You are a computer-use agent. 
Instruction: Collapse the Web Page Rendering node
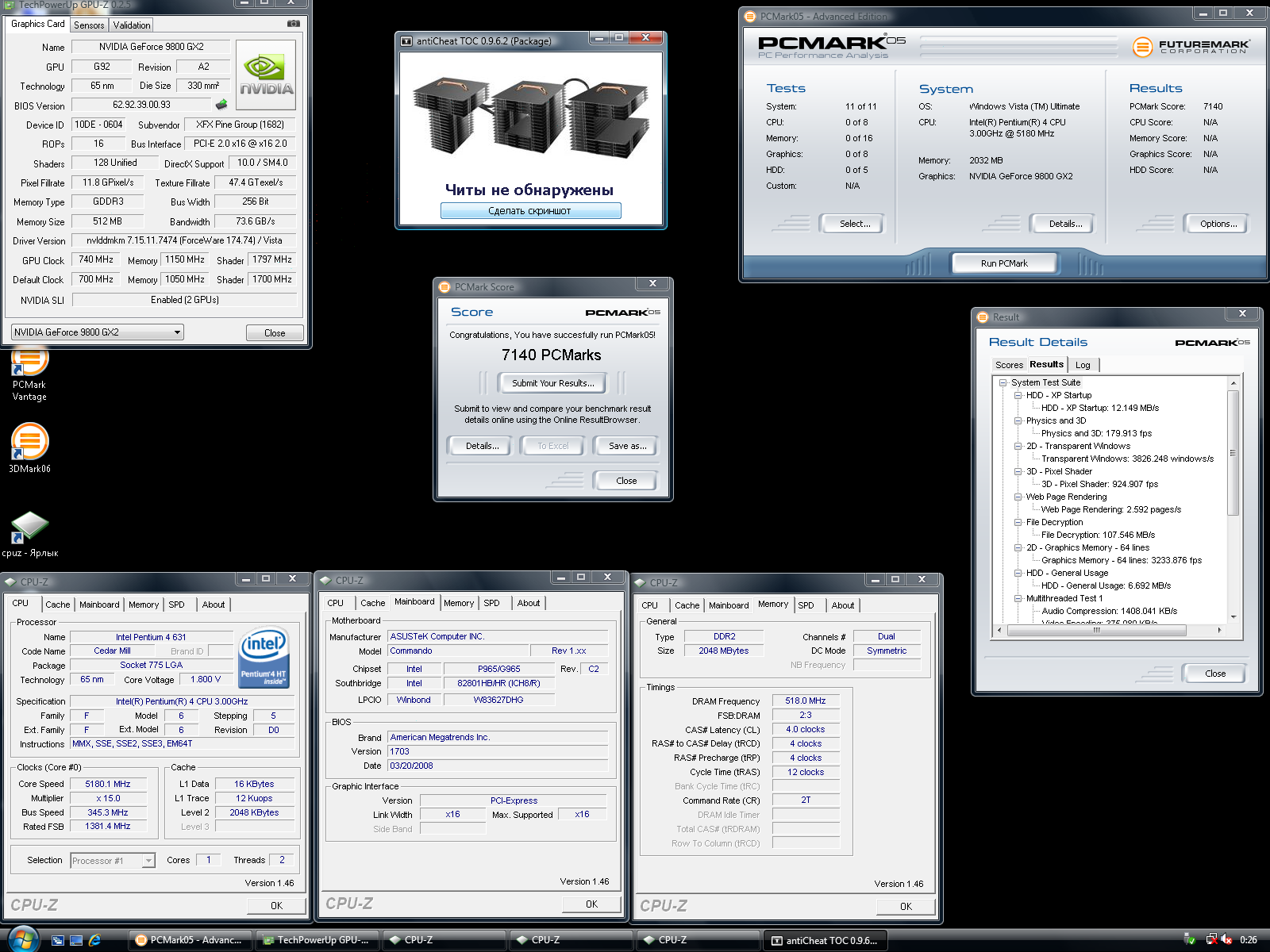pos(1018,497)
